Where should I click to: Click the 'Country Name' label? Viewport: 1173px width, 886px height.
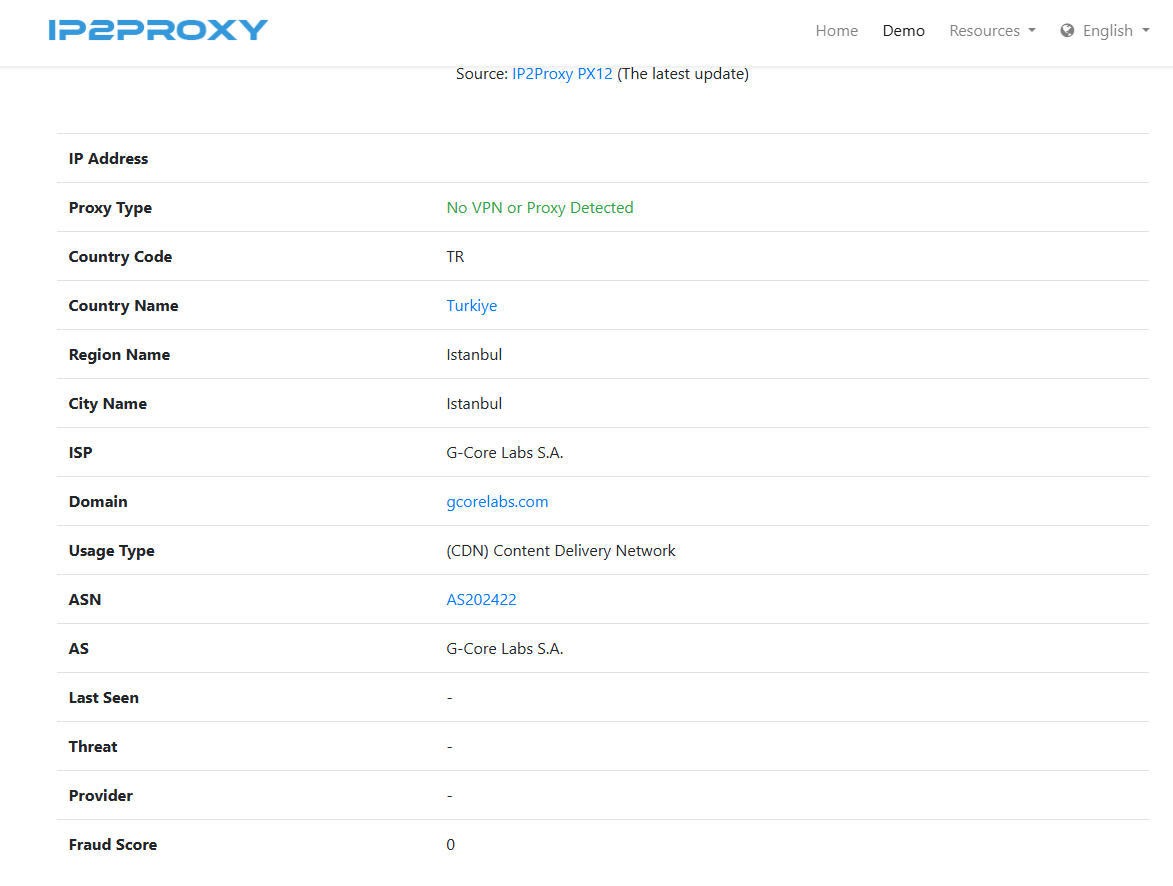point(123,305)
